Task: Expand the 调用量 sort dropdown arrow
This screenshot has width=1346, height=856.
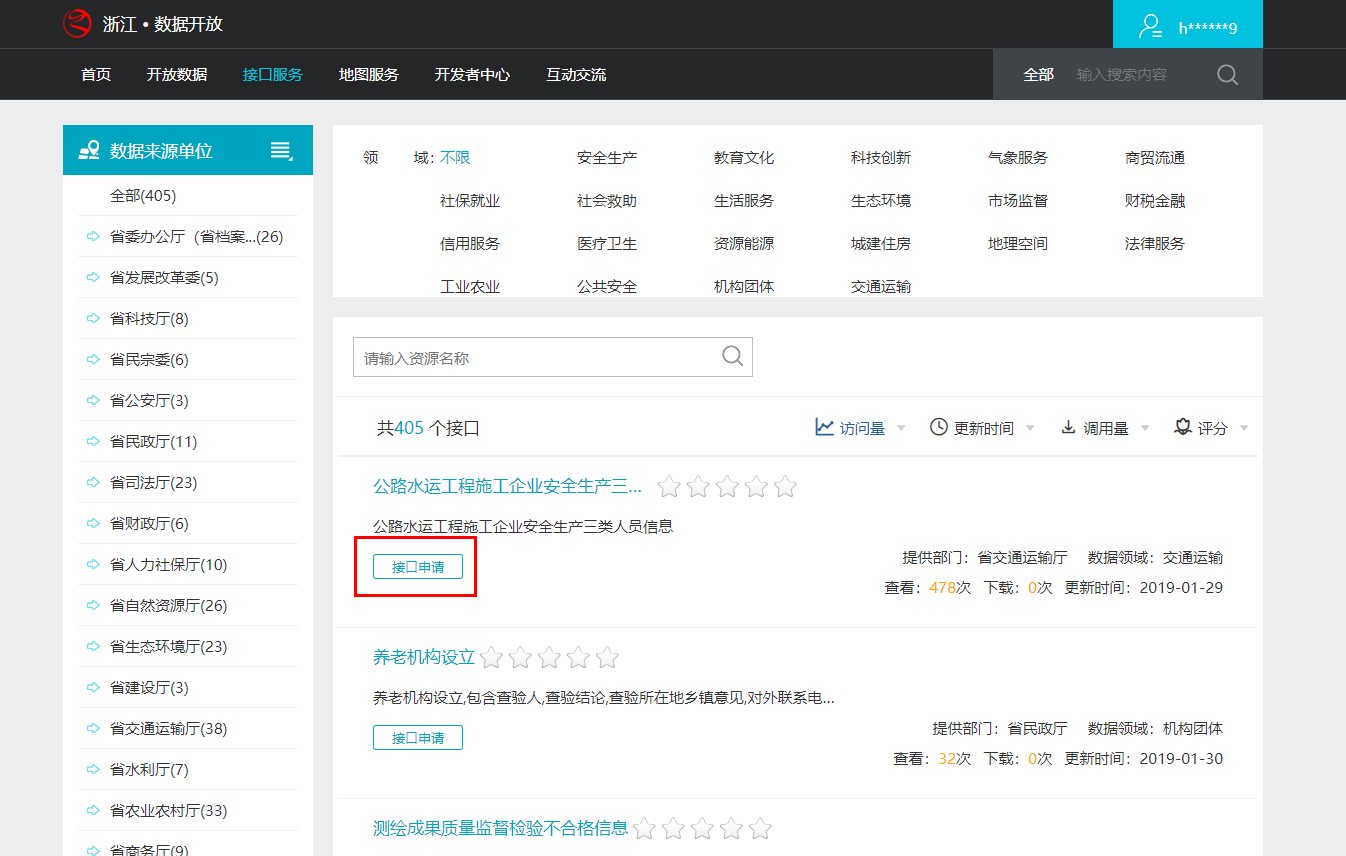Action: tap(1145, 428)
